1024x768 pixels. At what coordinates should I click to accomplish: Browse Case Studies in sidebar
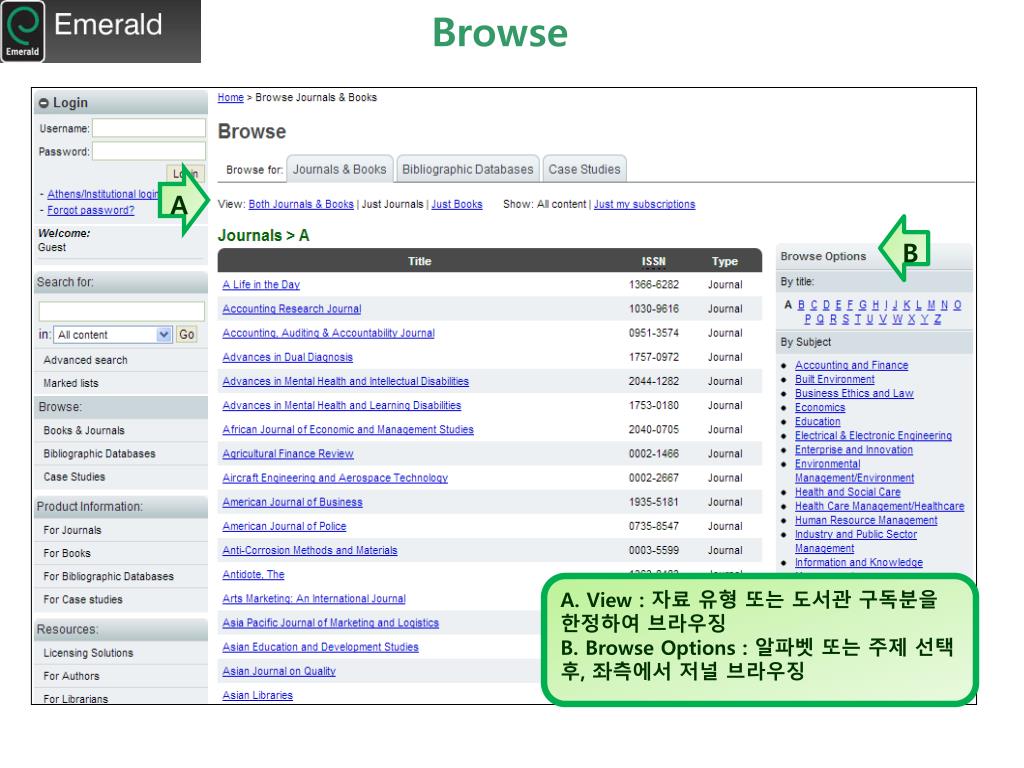tap(74, 477)
